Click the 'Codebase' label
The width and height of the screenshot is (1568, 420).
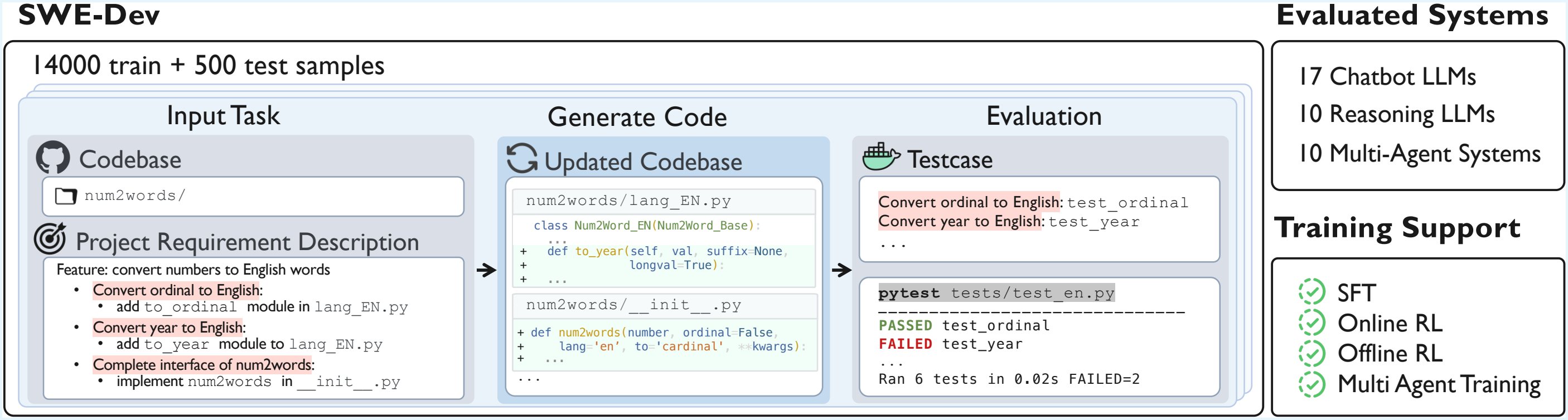(130, 159)
